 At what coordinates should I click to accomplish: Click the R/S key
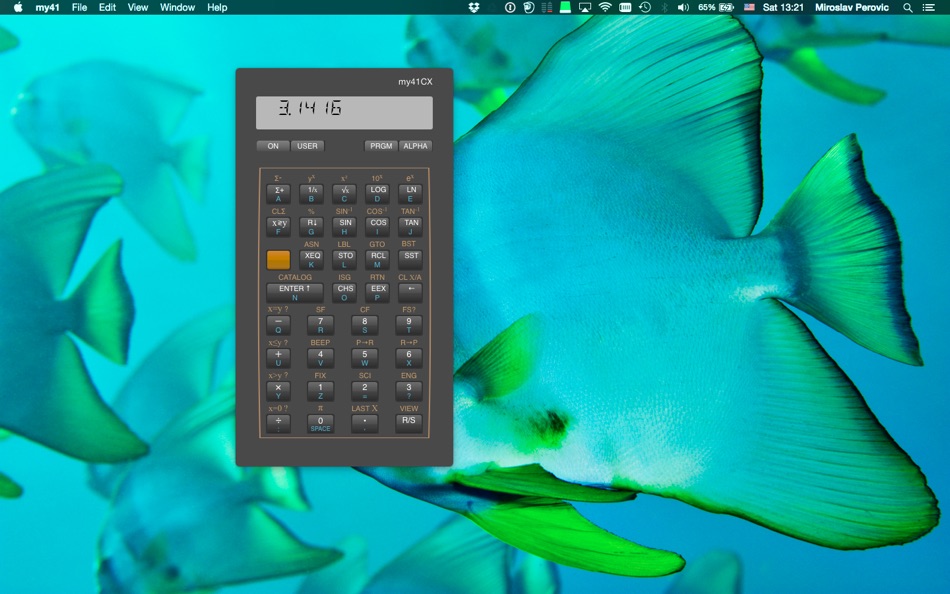(x=409, y=424)
